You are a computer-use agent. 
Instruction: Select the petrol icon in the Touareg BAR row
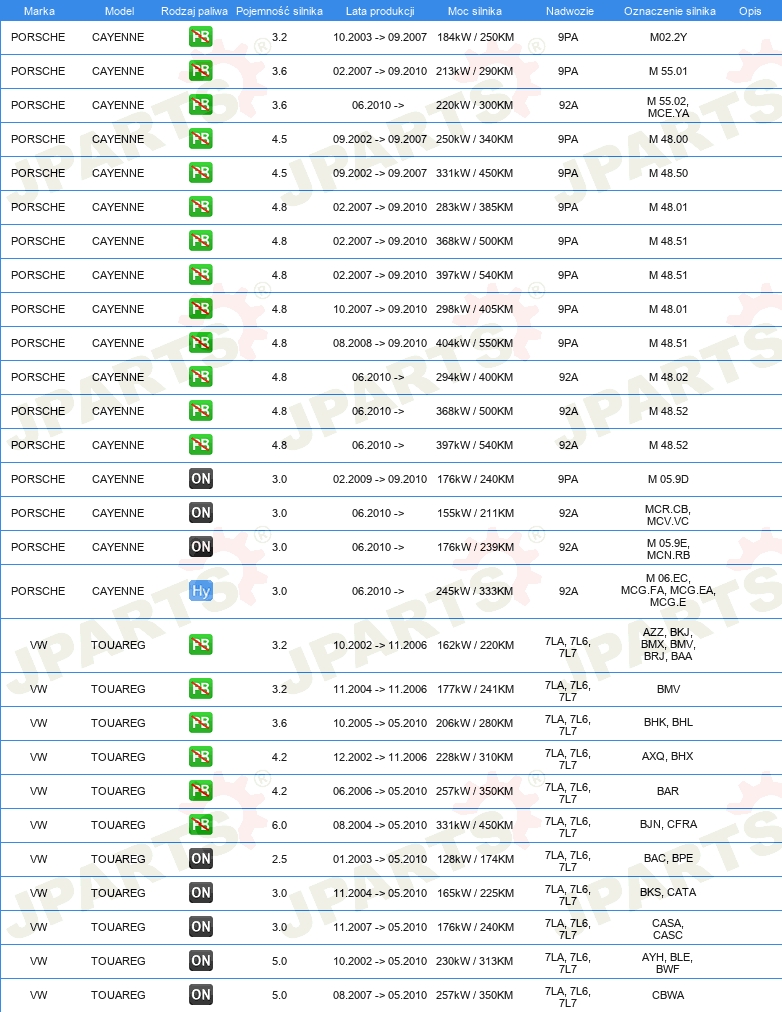point(201,791)
